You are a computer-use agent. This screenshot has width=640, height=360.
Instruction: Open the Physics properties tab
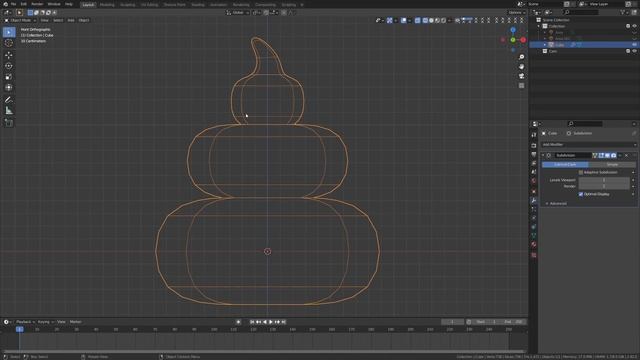pyautogui.click(x=533, y=218)
